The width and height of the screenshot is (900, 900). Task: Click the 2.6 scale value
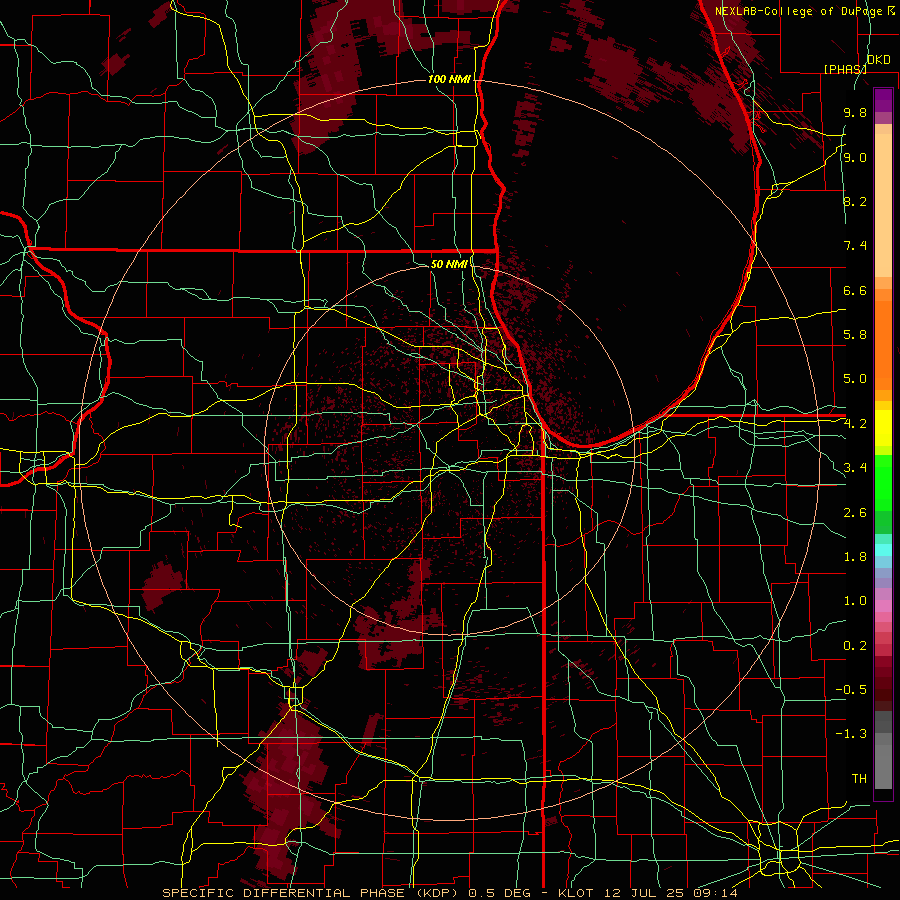tap(855, 513)
